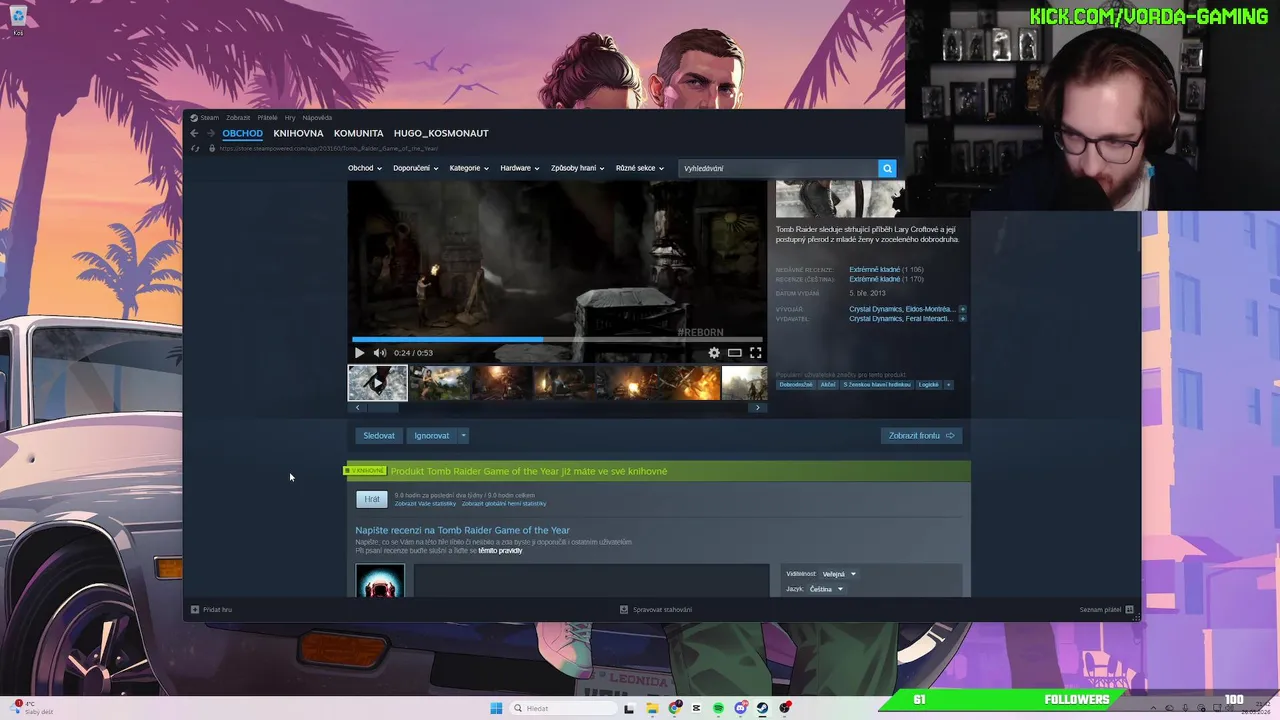This screenshot has width=1280, height=720.
Task: Toggle fullscreen on the trailer player
Action: pyautogui.click(x=756, y=353)
